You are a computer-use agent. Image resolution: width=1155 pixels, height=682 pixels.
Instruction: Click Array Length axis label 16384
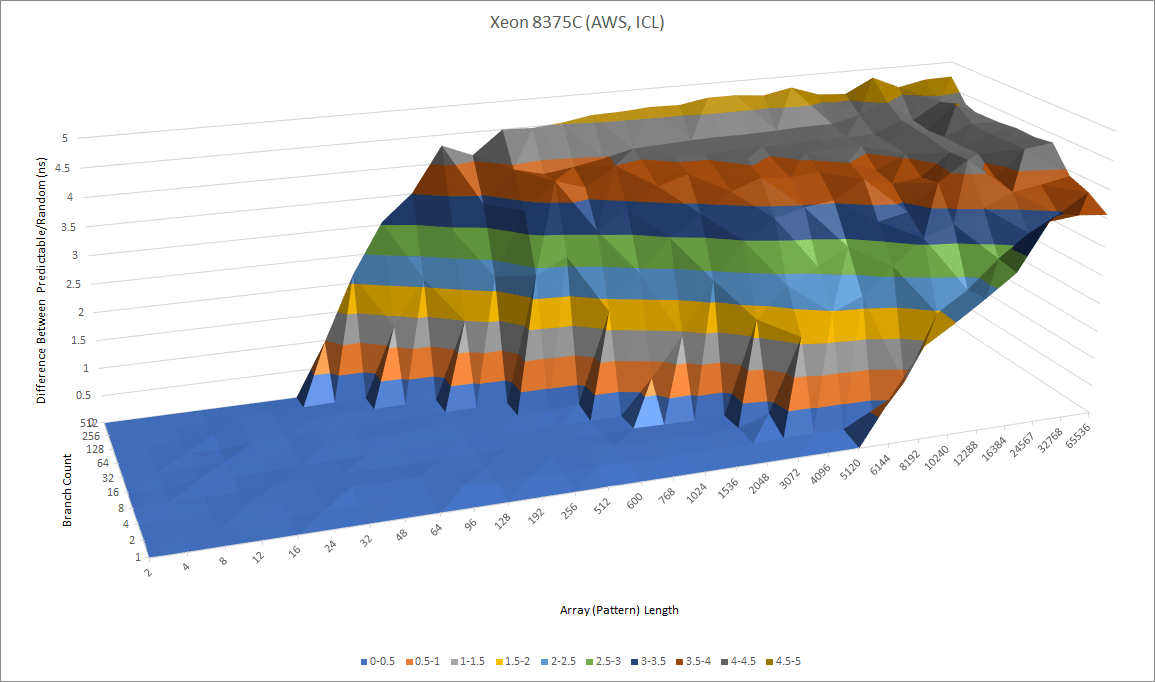coord(994,449)
